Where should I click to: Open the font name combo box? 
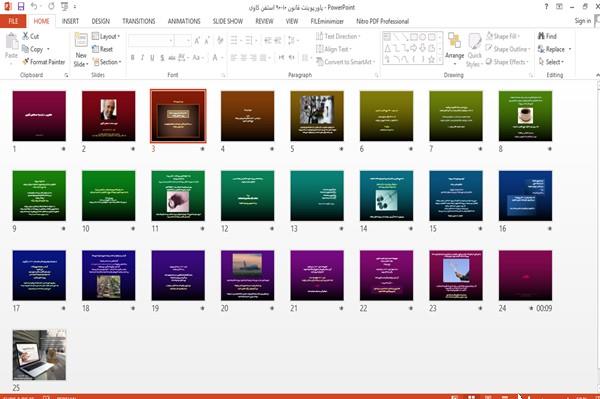(x=151, y=41)
